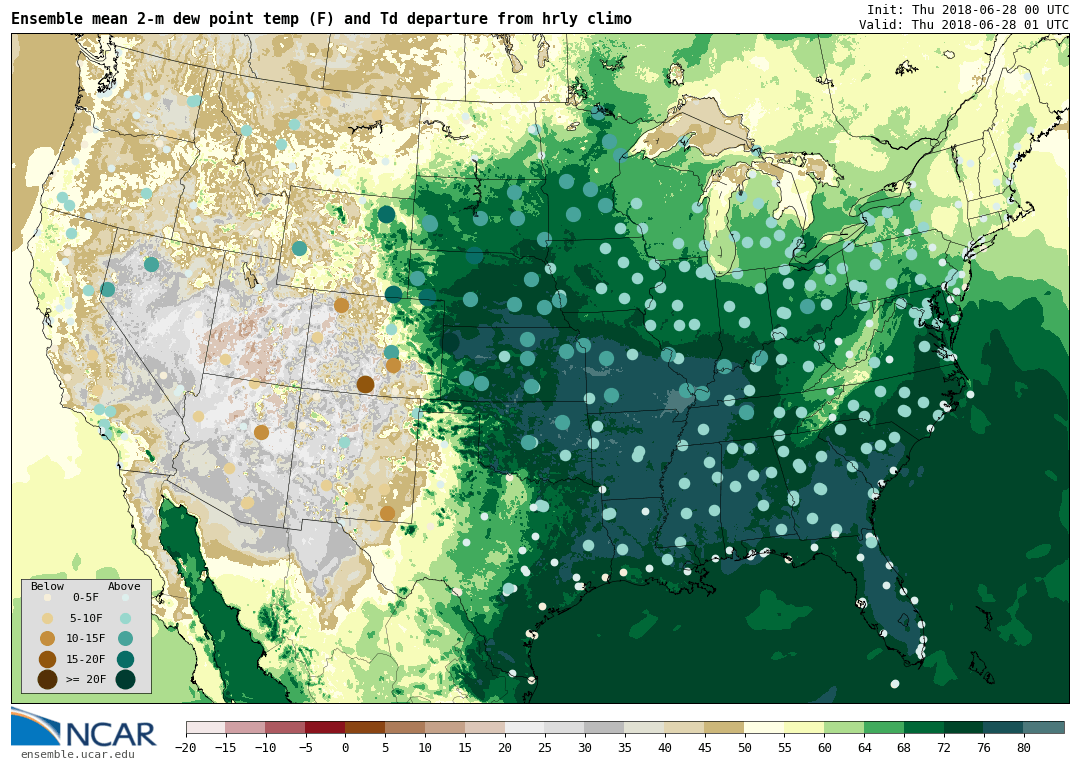The height and width of the screenshot is (766, 1080).
Task: Pick the brown colorbar segment from 0 to 5
Action: pyautogui.click(x=366, y=727)
